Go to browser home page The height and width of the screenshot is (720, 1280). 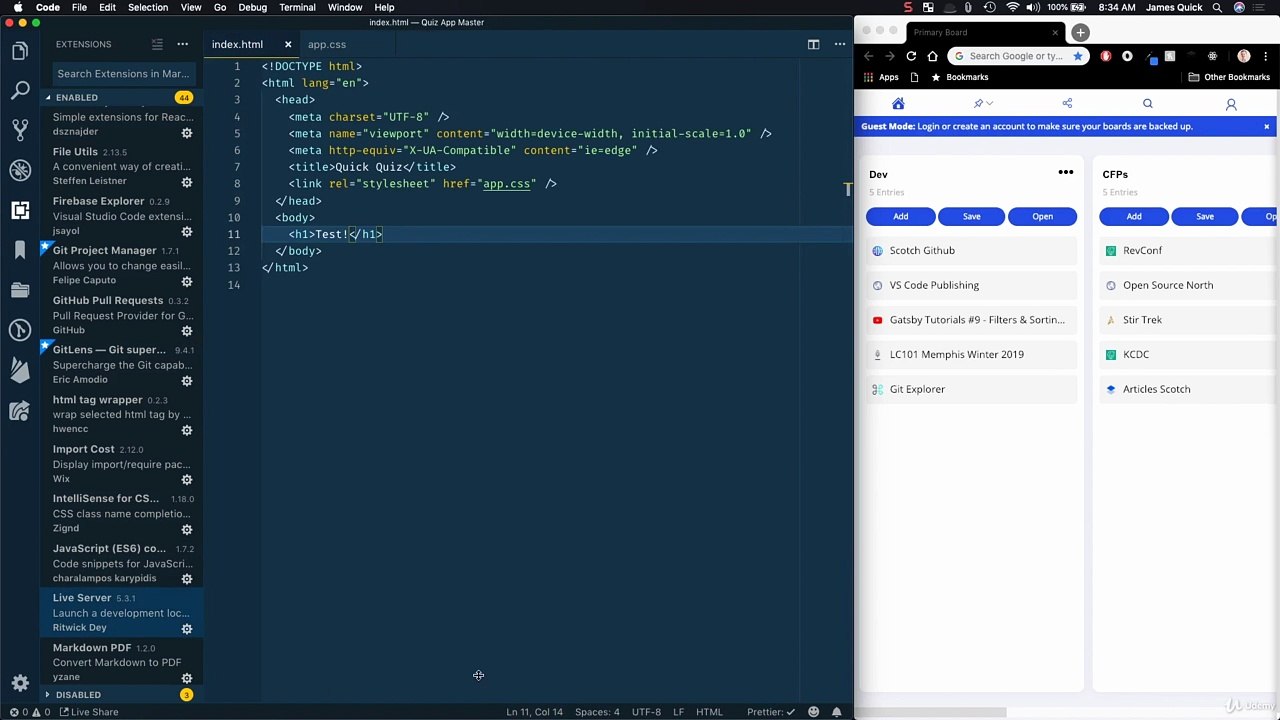932,56
